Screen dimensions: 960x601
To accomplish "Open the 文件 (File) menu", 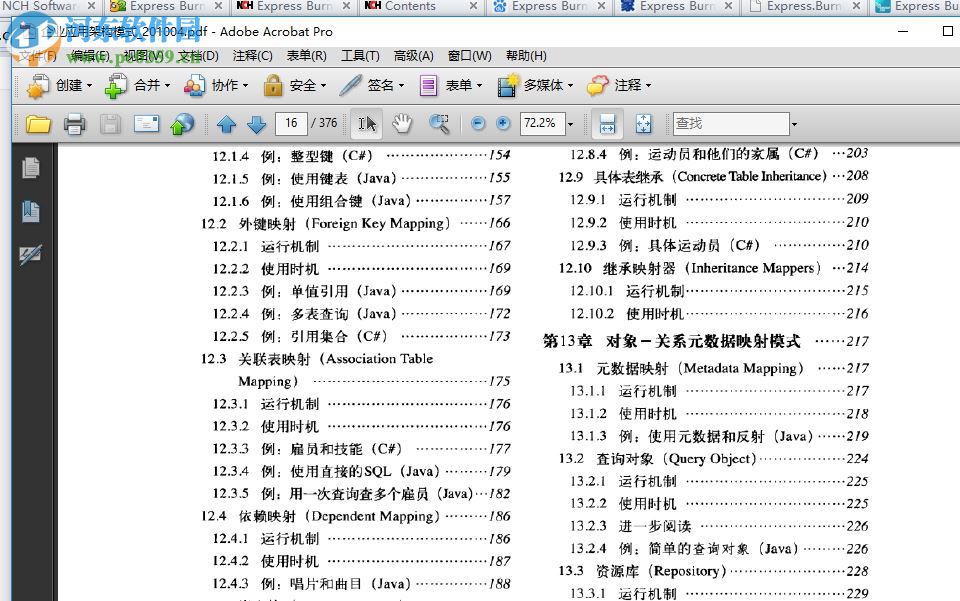I will click(37, 56).
